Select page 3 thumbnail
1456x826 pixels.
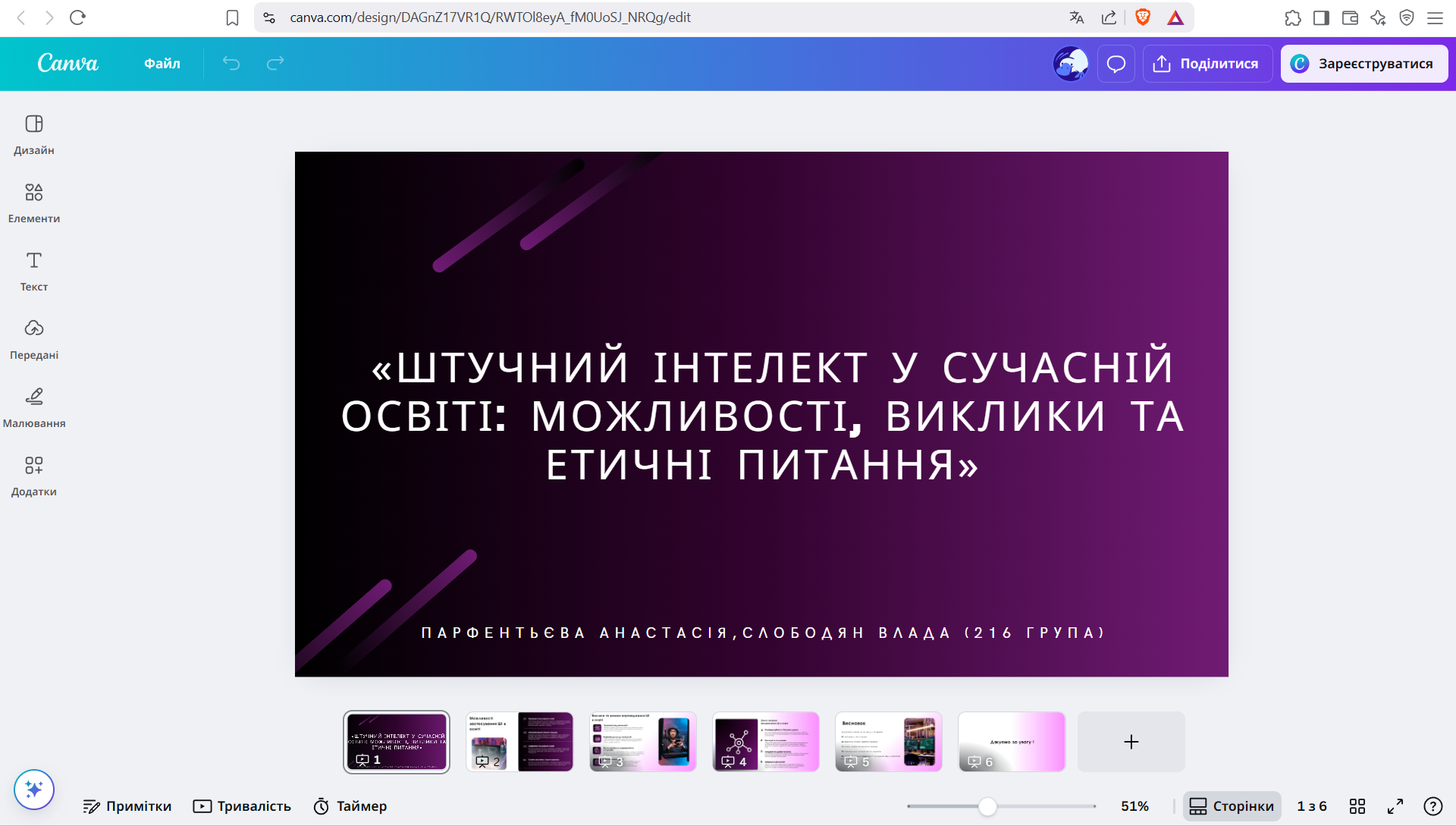643,742
